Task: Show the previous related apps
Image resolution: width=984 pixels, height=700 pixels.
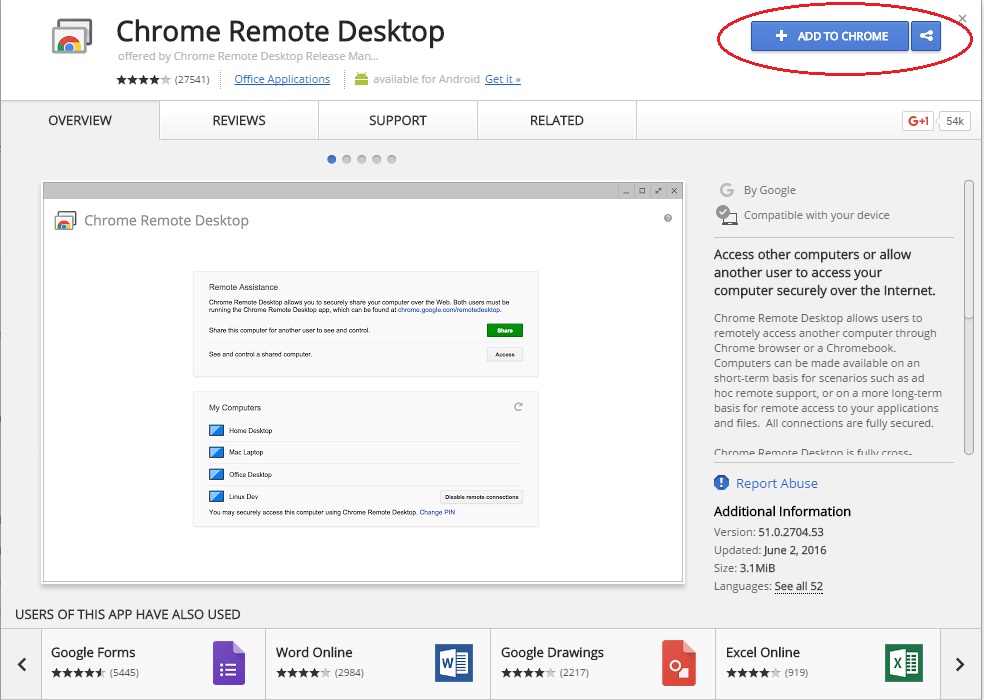Action: 22,664
